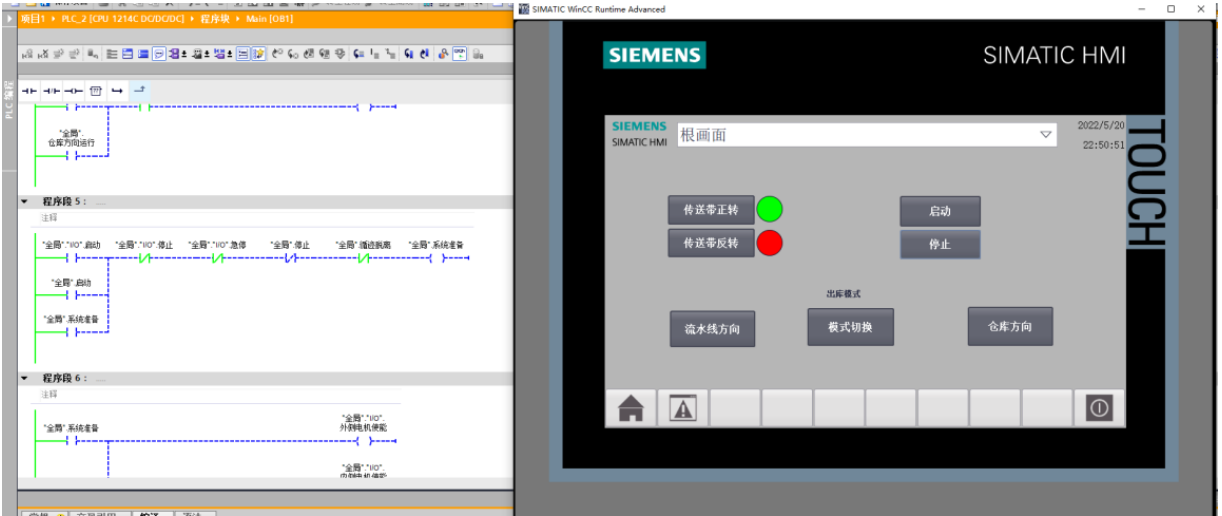Click the Home icon on the HMI
Viewport: 1222px width, 516px height.
click(x=631, y=407)
